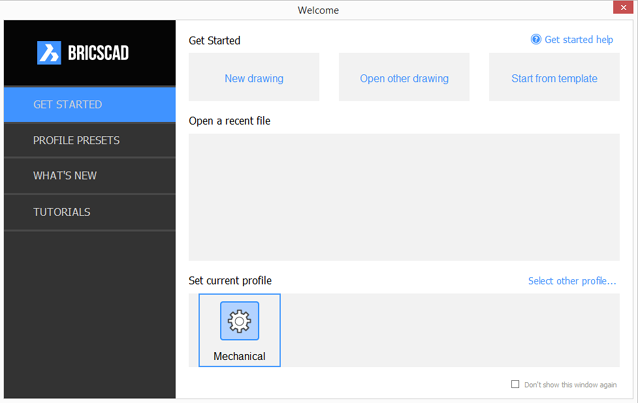This screenshot has width=638, height=403.
Task: Select the Mechanical gear profile icon
Action: click(x=239, y=321)
